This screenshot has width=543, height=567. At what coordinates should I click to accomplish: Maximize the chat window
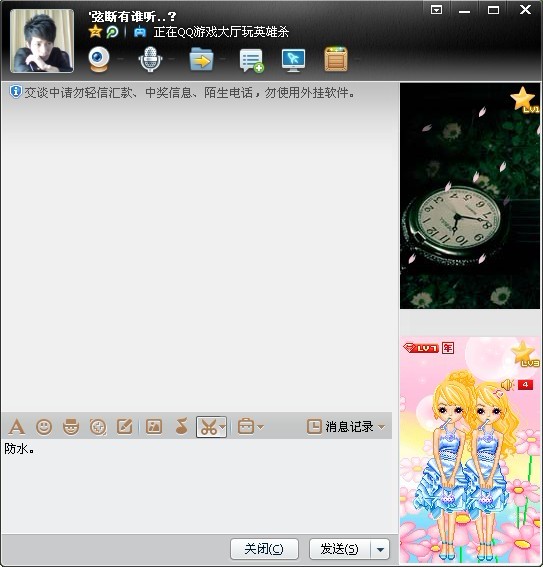(x=493, y=10)
